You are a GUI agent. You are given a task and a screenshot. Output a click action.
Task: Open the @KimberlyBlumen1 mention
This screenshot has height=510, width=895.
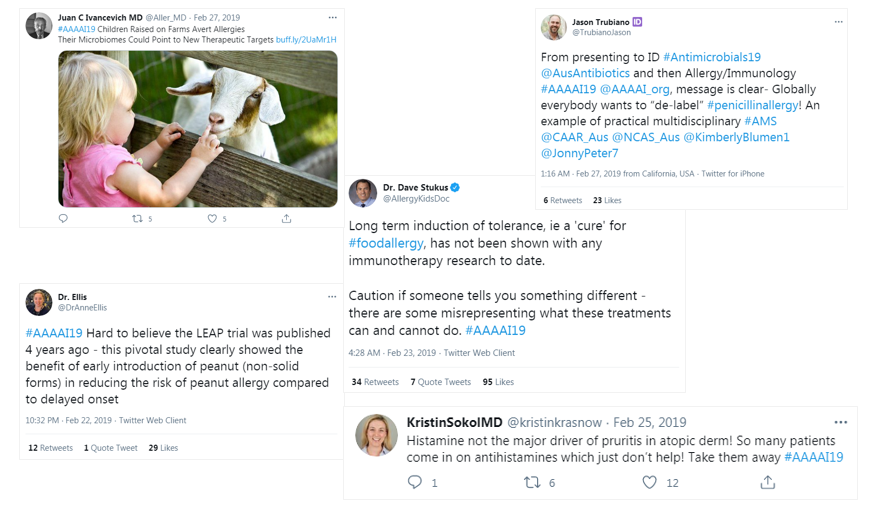(x=736, y=137)
